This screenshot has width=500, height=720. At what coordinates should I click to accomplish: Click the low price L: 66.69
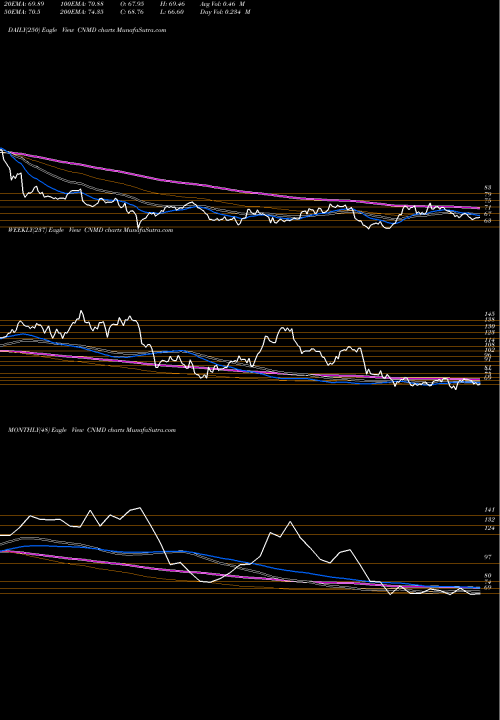(x=172, y=12)
